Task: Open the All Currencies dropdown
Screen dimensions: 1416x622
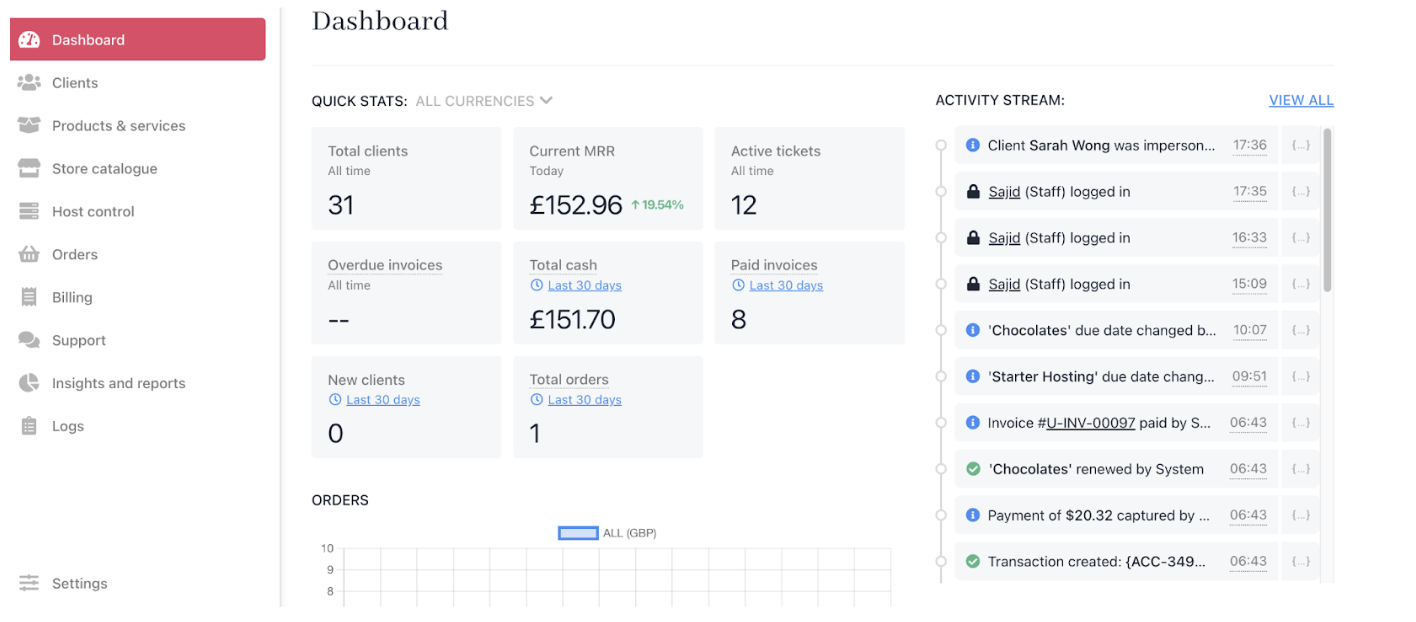Action: coord(484,101)
